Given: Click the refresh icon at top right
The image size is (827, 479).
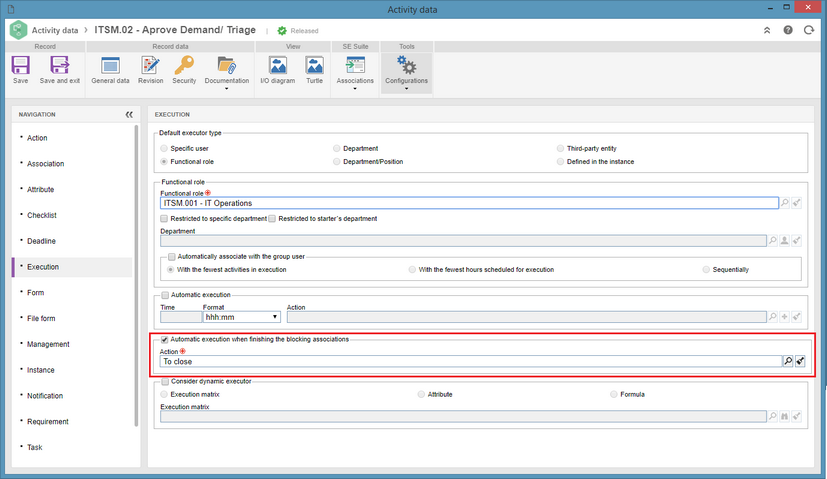Looking at the screenshot, I should [x=809, y=30].
